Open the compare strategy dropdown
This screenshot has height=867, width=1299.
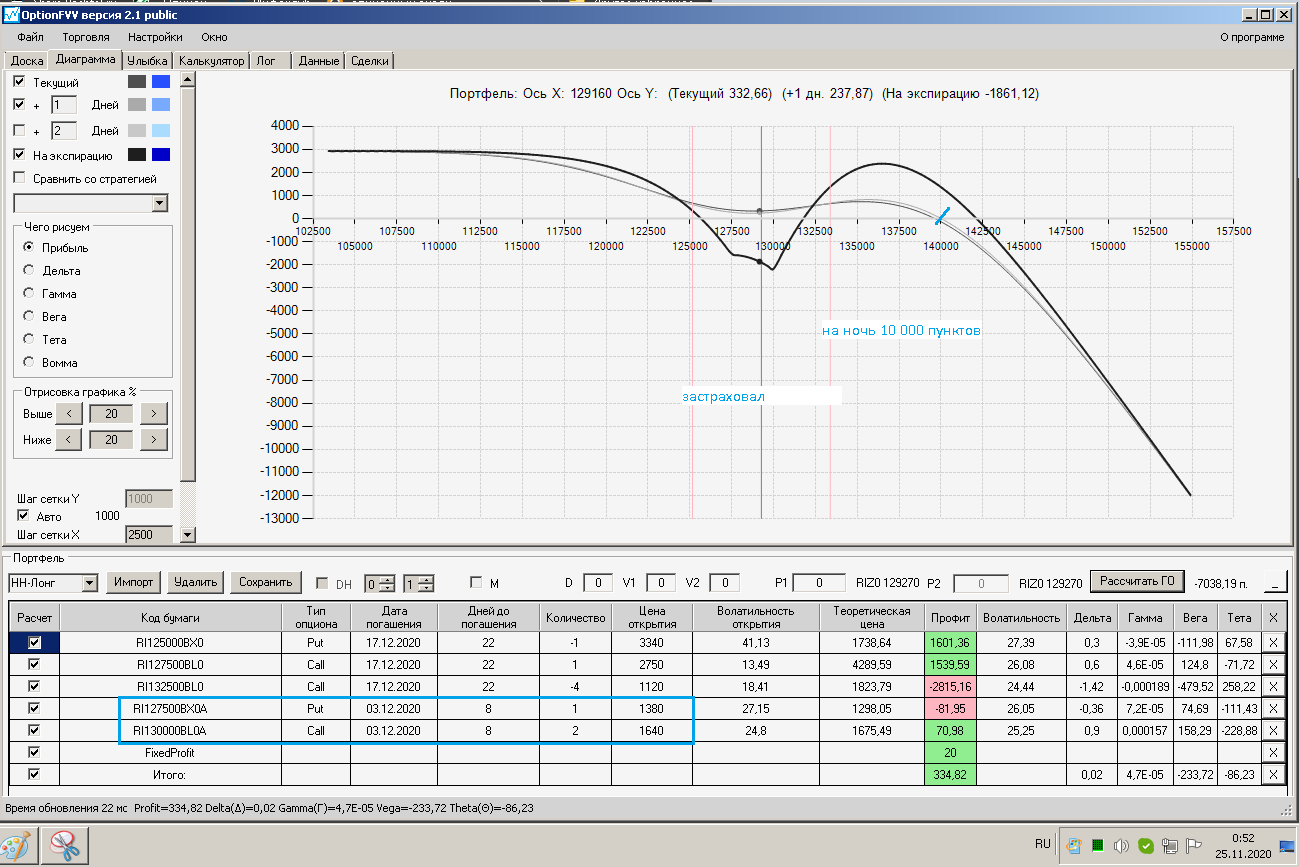pos(160,203)
